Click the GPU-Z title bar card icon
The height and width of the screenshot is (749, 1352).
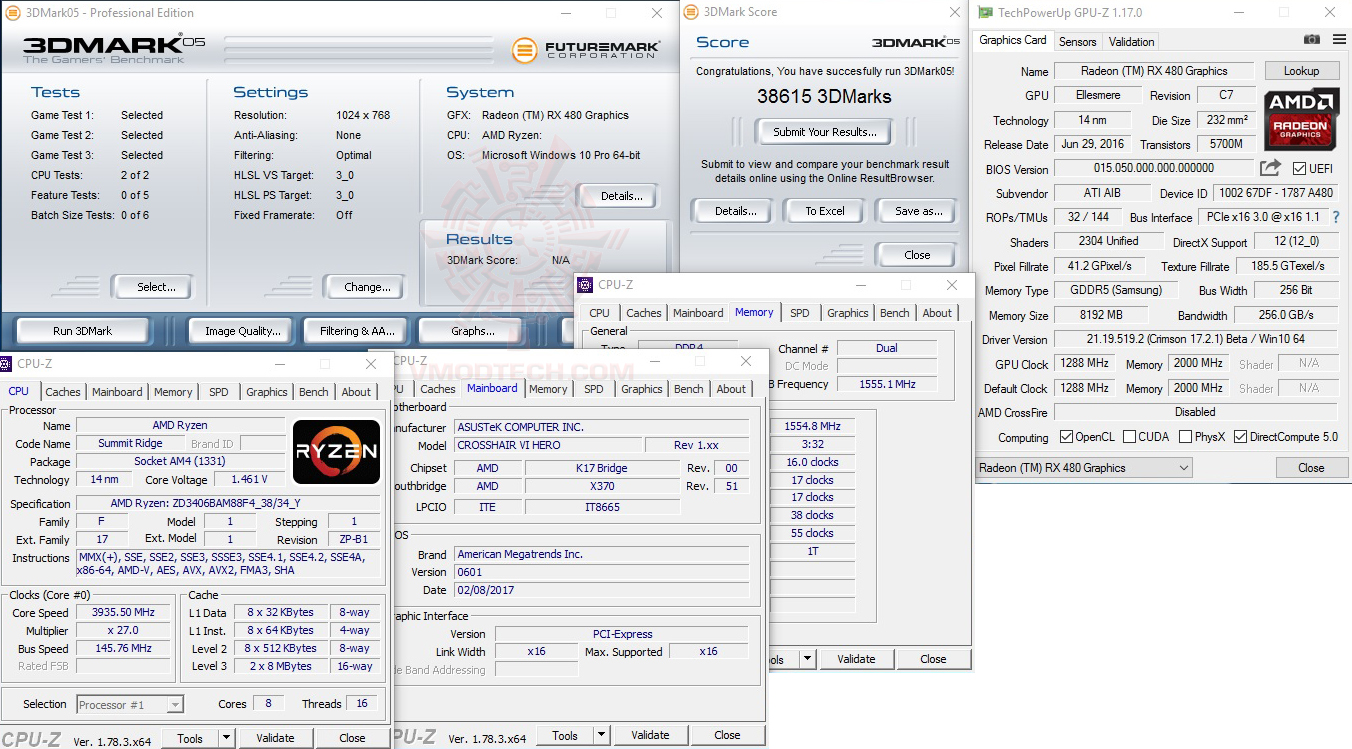[985, 12]
